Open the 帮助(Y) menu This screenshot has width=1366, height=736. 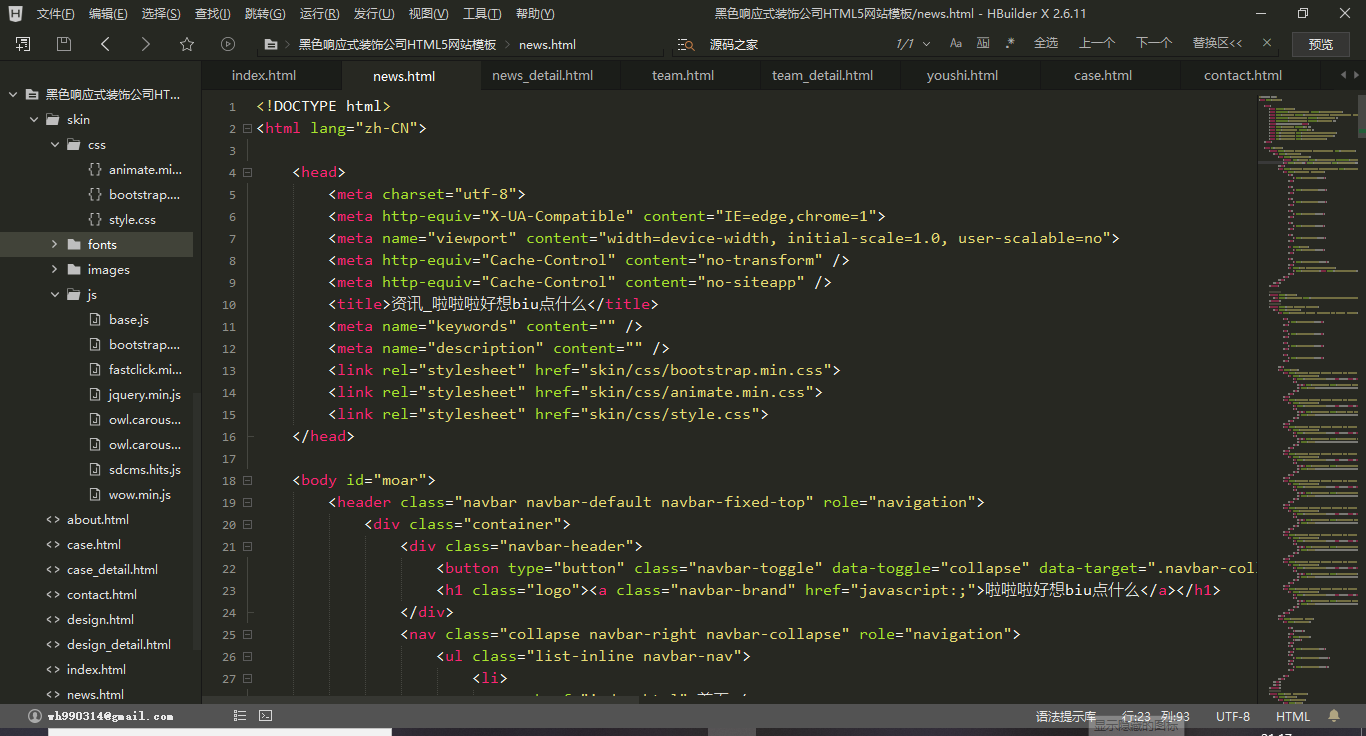(535, 14)
